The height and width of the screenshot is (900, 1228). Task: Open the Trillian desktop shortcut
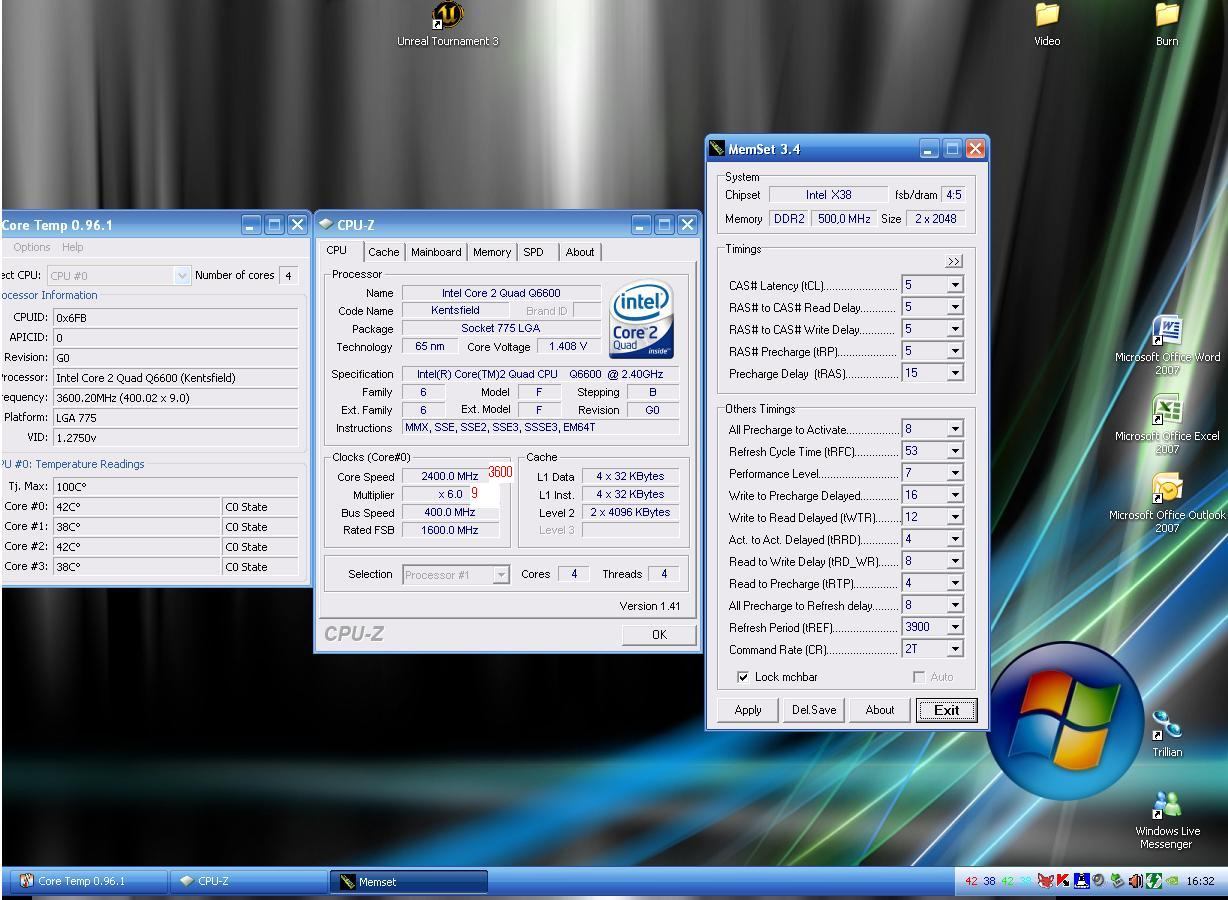click(1167, 733)
